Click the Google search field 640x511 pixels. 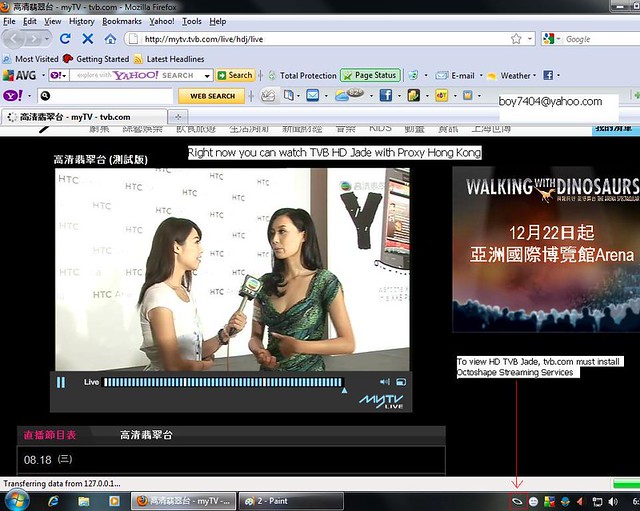click(x=602, y=39)
